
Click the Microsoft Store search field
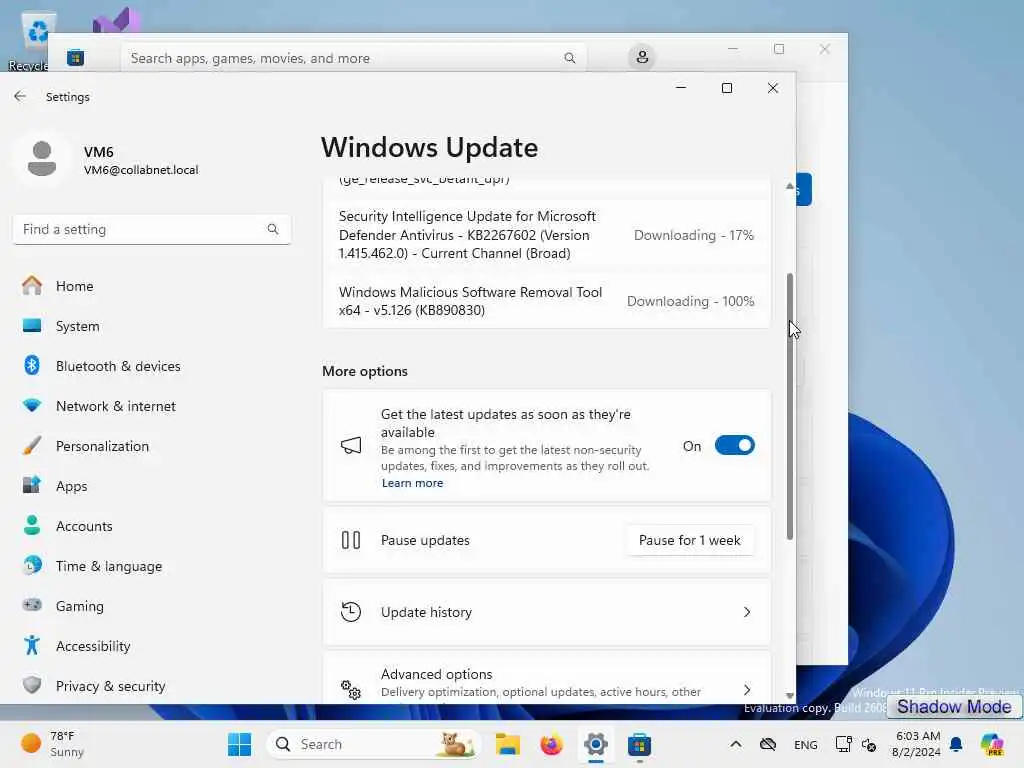[353, 58]
